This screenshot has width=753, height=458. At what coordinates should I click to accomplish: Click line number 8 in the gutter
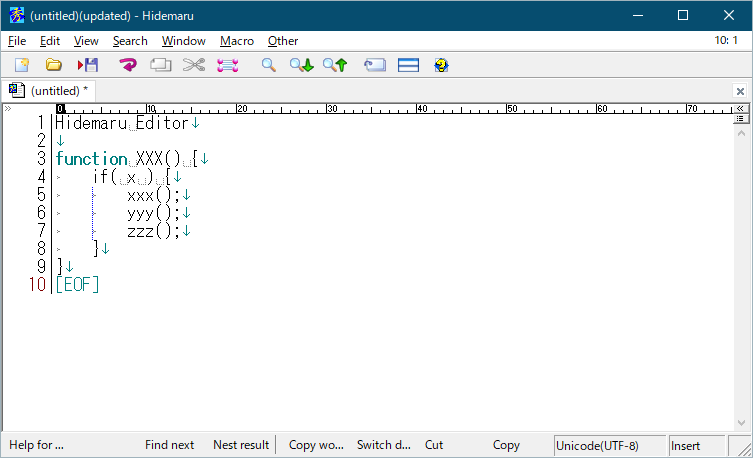[41, 249]
